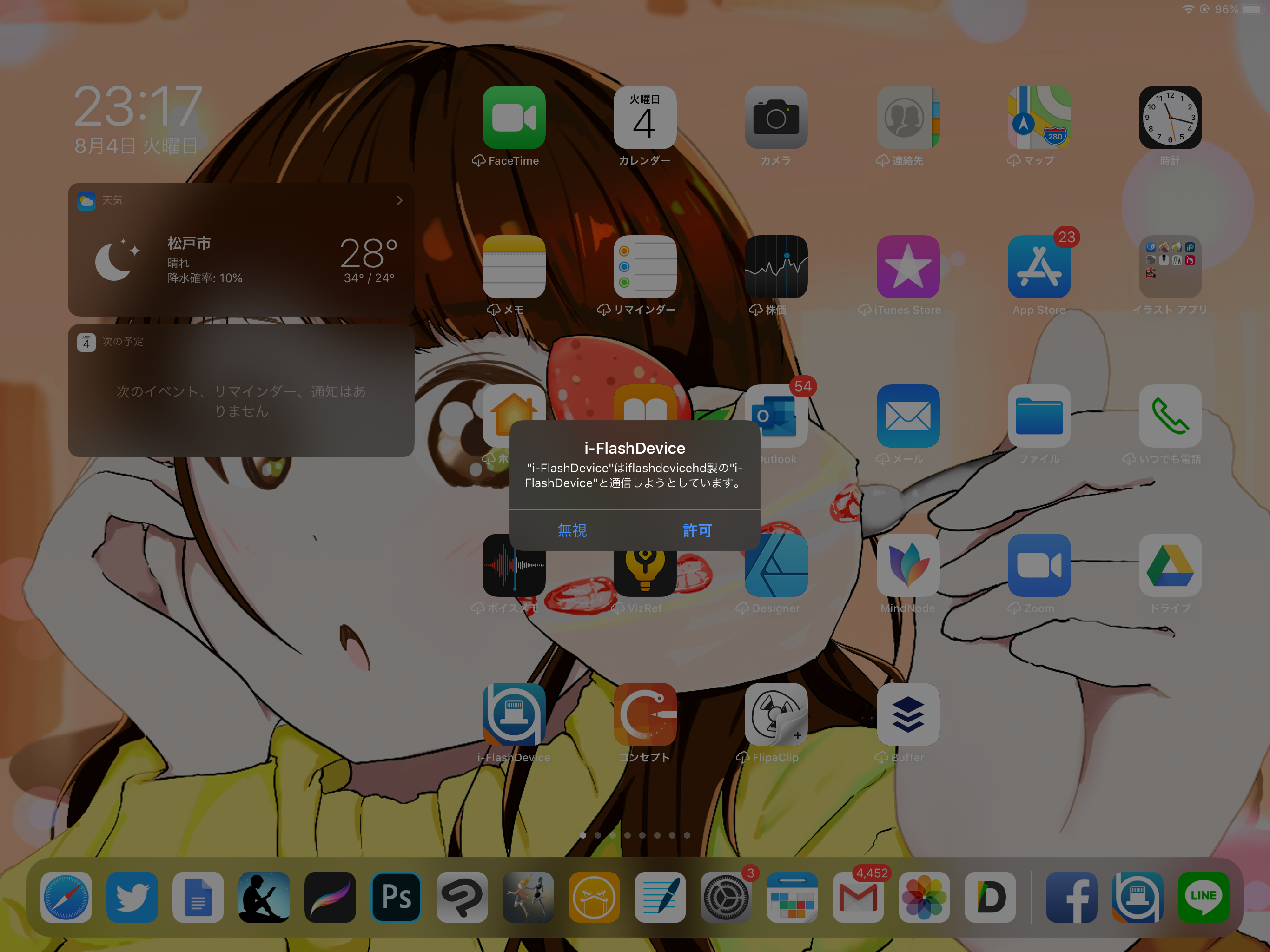The width and height of the screenshot is (1270, 952).
Task: Tap the 23:17 clock display
Action: point(138,107)
